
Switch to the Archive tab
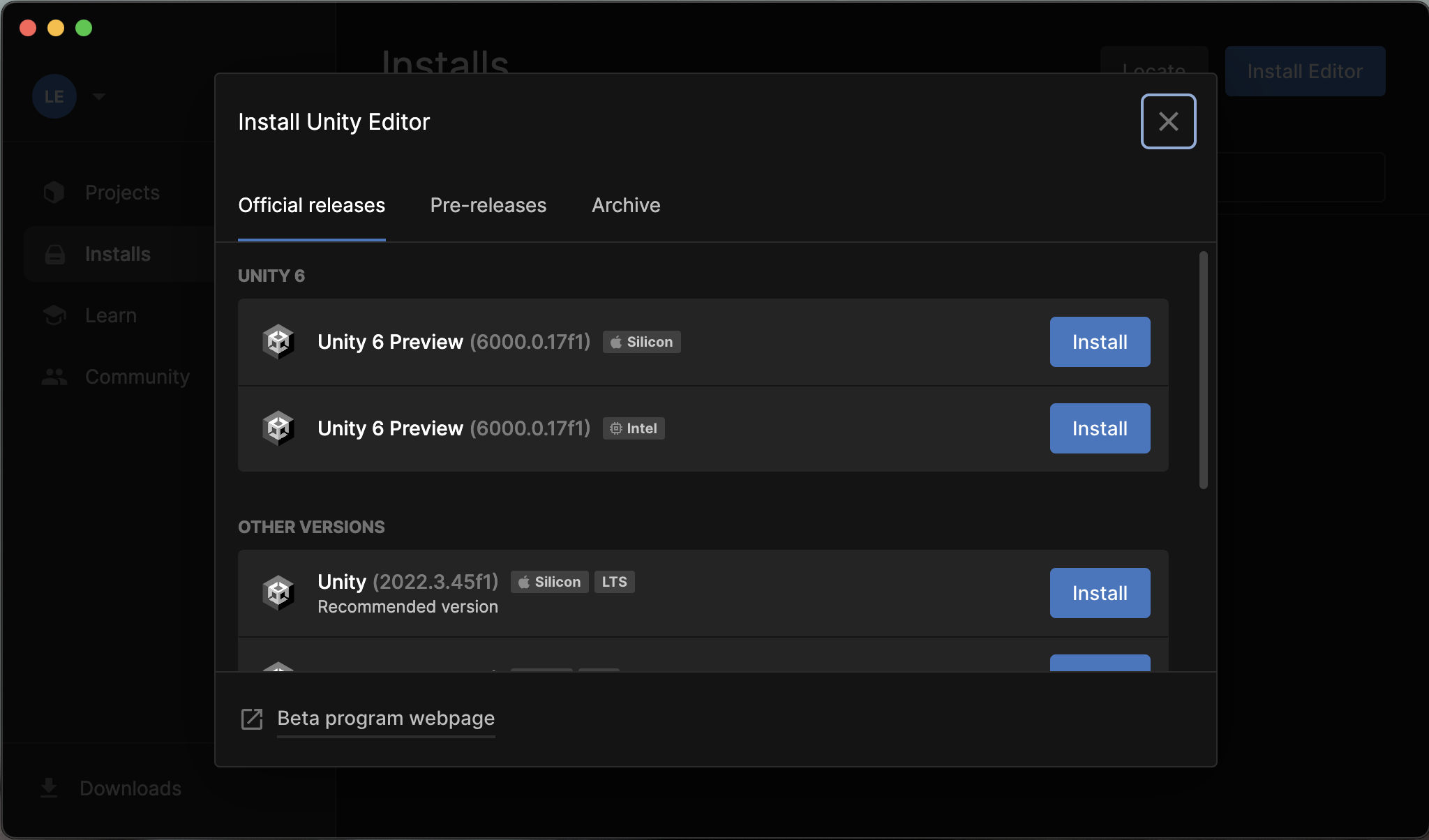(626, 205)
